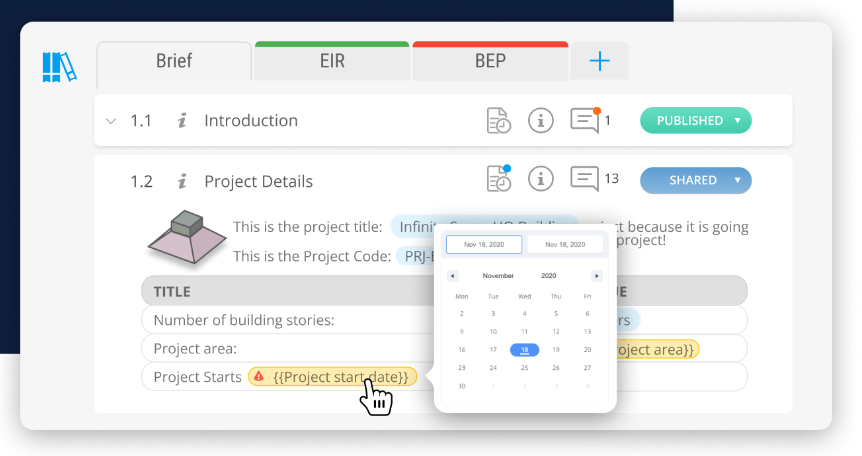Screen dimensions: 862x456
Task: Go to previous month in calendar
Action: point(452,276)
